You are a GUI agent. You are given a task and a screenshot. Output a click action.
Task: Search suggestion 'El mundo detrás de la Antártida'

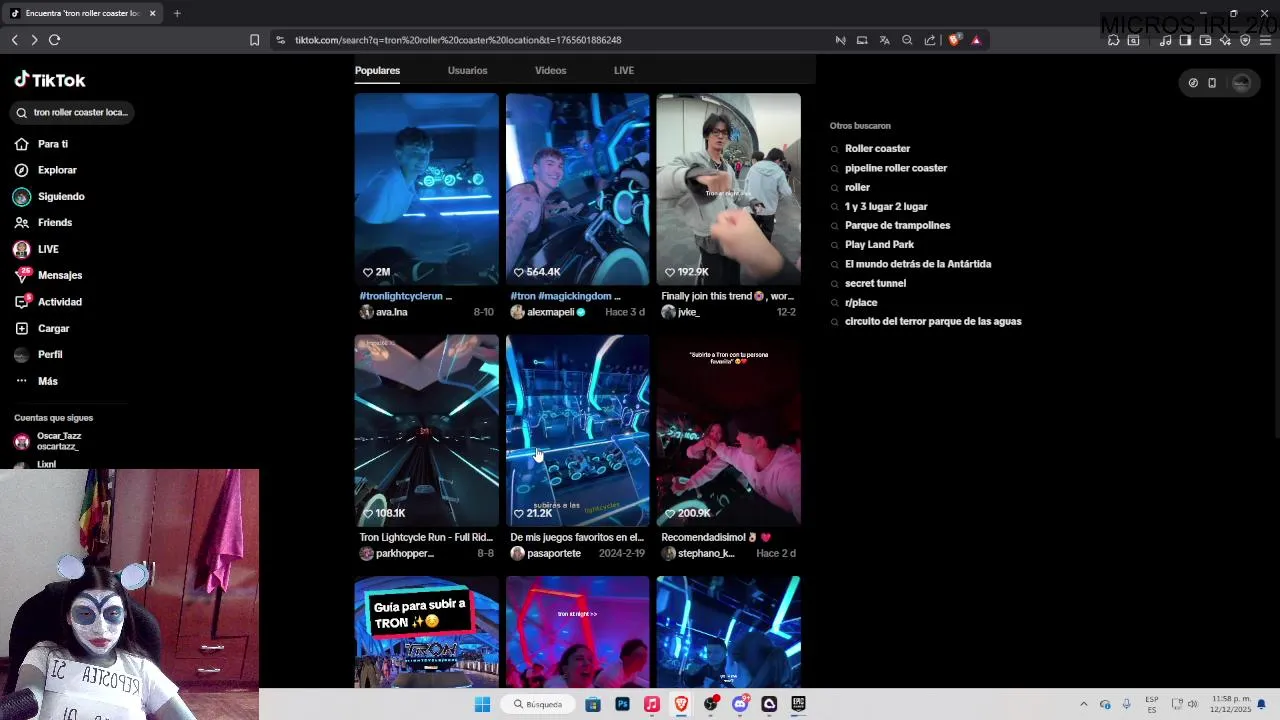[x=918, y=264]
